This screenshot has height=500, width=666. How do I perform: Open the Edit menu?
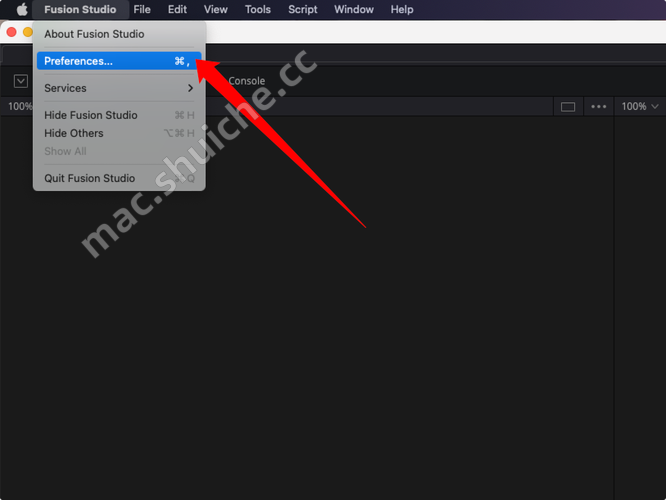point(177,9)
